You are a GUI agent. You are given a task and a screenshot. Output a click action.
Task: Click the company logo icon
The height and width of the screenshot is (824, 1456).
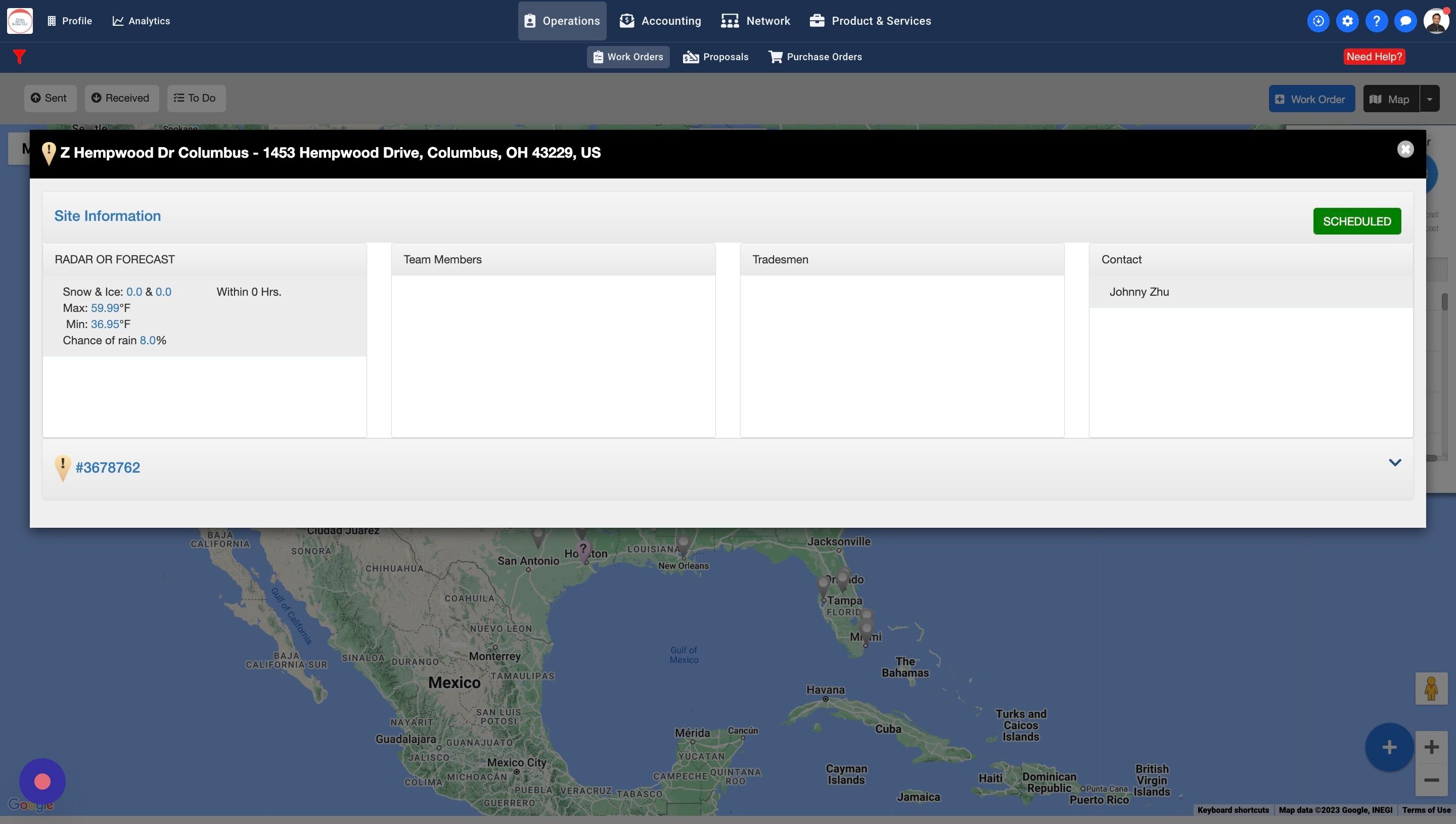coord(20,21)
